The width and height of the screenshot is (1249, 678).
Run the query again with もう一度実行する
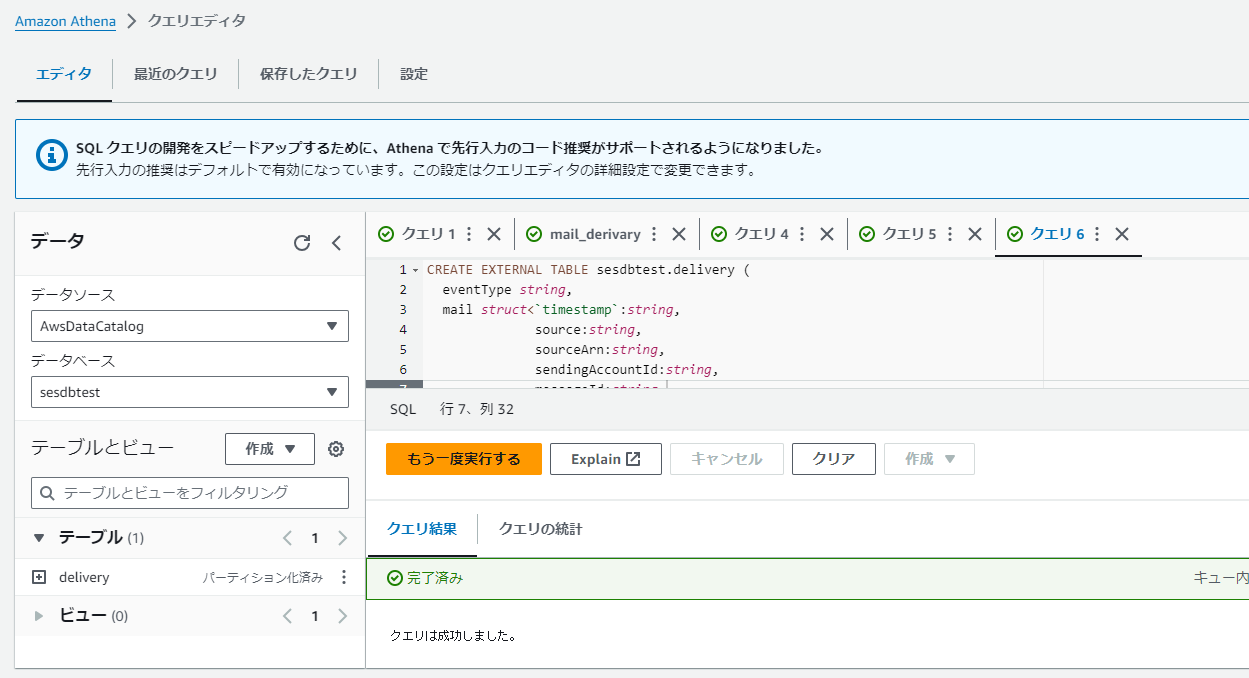pyautogui.click(x=463, y=459)
